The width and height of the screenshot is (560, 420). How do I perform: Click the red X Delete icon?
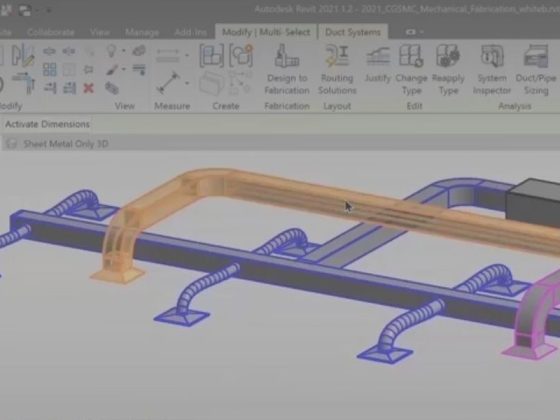point(89,88)
